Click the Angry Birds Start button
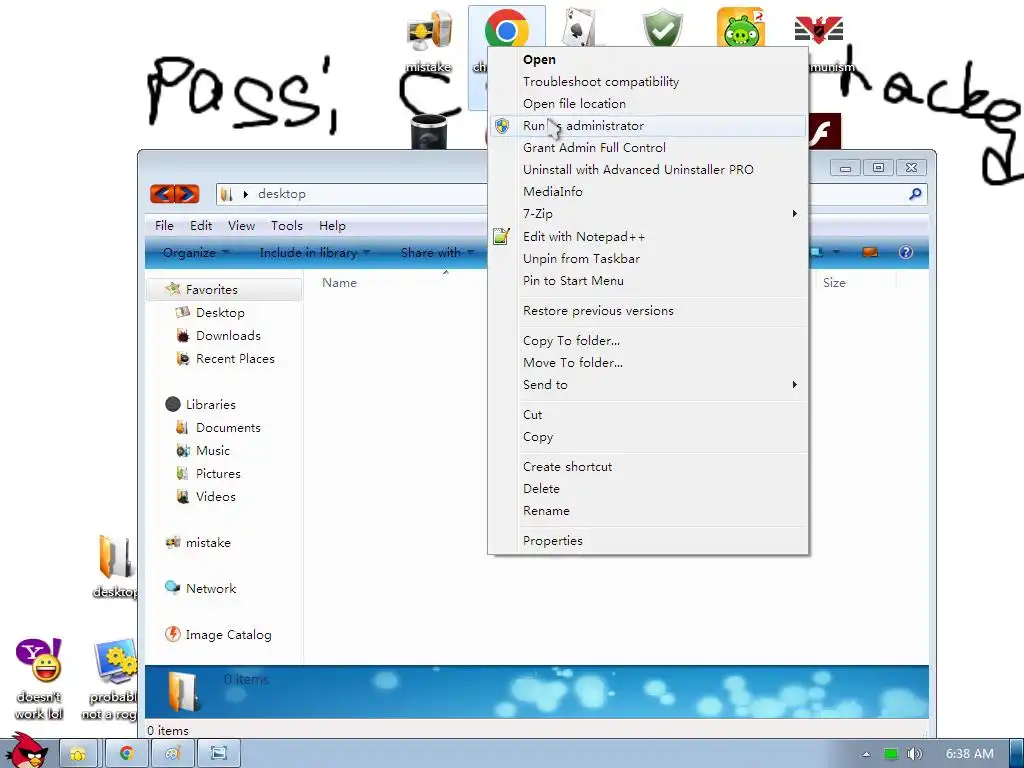1024x768 pixels. pyautogui.click(x=25, y=751)
